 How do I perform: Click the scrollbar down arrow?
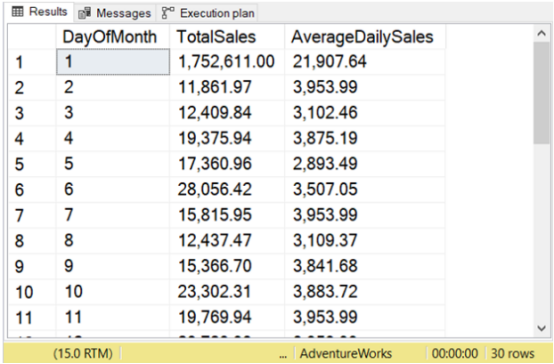[541, 328]
